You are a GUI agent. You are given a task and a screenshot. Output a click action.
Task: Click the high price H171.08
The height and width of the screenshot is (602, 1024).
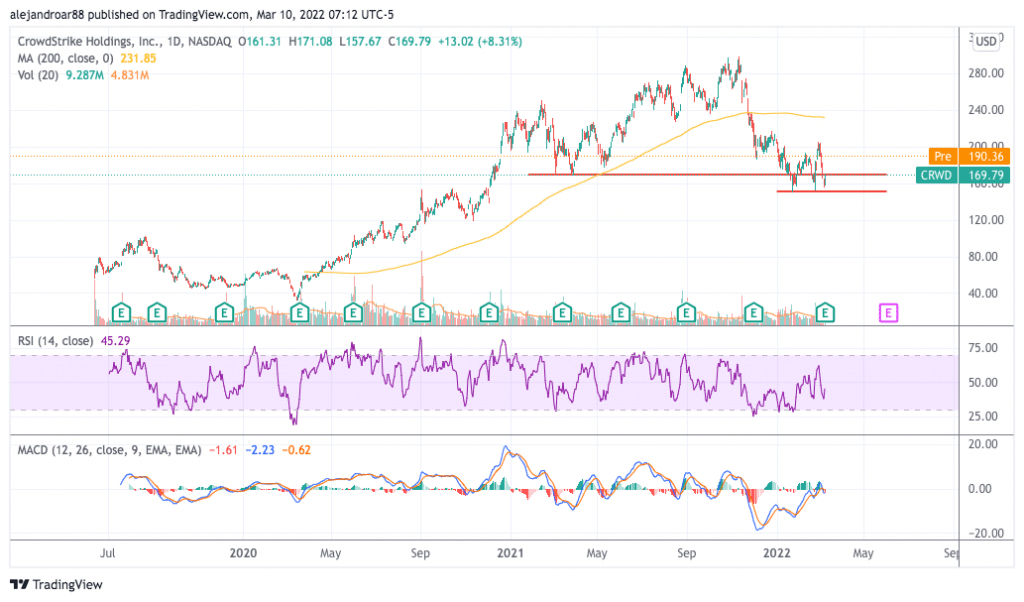click(310, 41)
